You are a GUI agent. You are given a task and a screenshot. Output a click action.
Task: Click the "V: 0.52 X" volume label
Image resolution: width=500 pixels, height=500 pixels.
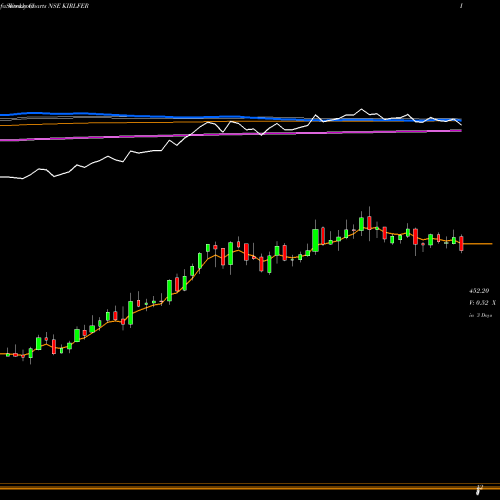click(x=482, y=303)
